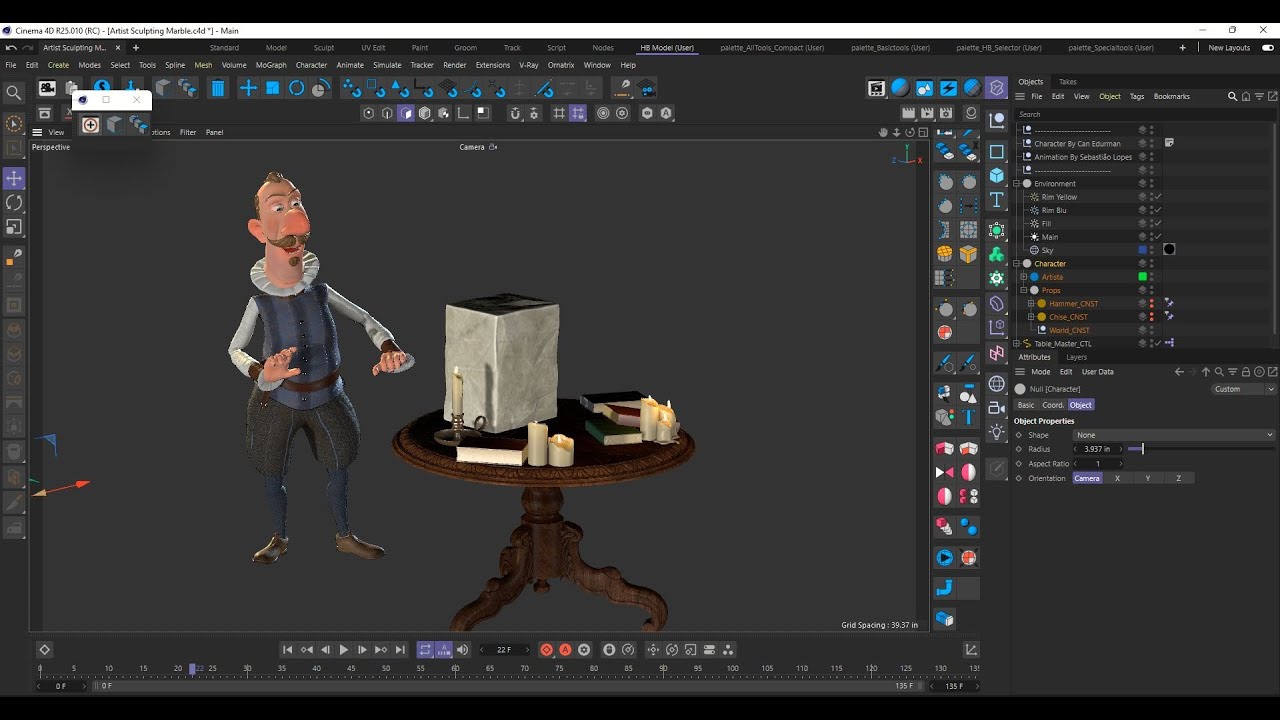Select the Rotate tool in top toolbar
The height and width of the screenshot is (720, 1280).
[297, 88]
